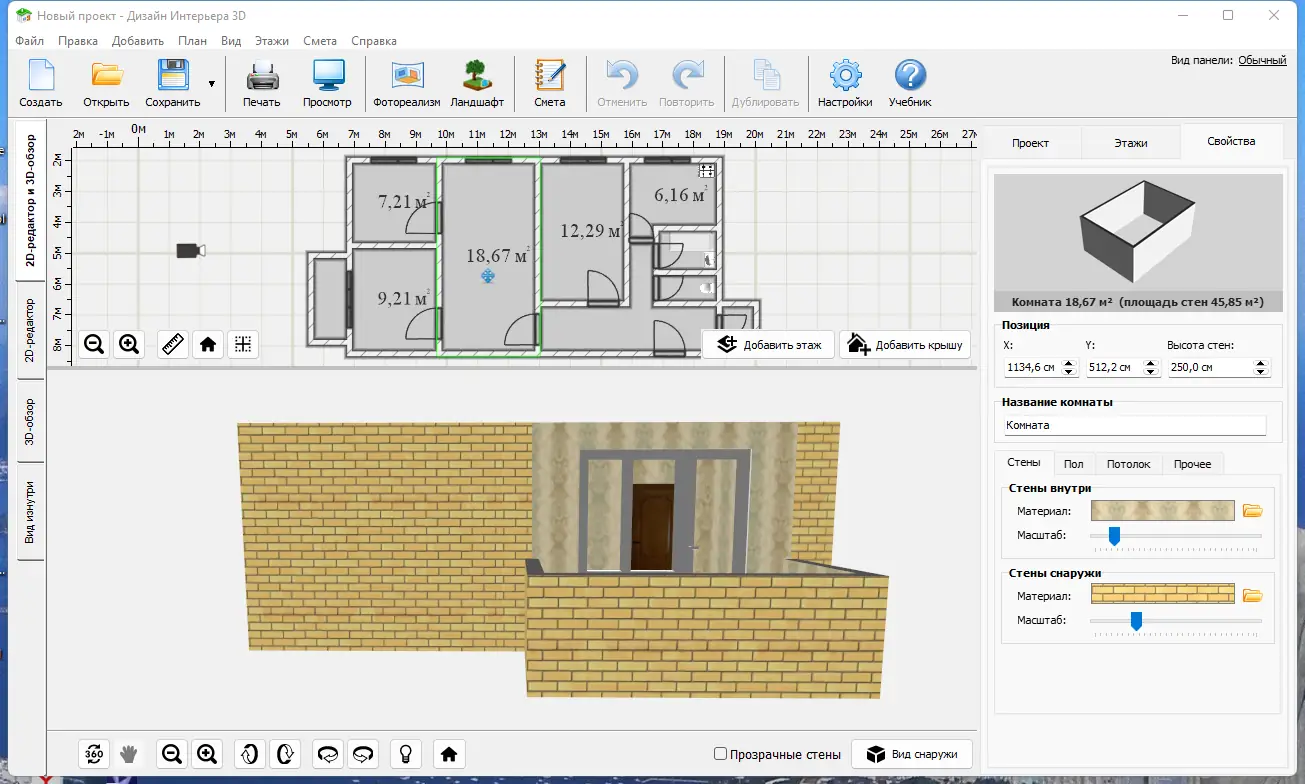Decrease the X position with down arrow
1305x784 pixels.
tap(1069, 372)
